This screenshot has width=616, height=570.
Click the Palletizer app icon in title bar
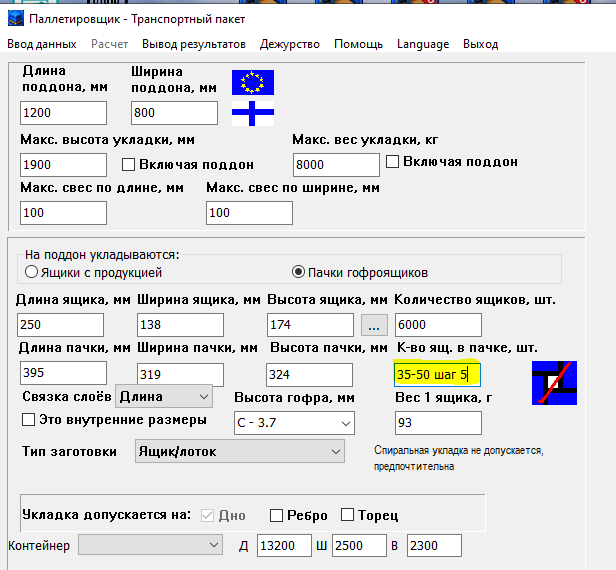[16, 19]
